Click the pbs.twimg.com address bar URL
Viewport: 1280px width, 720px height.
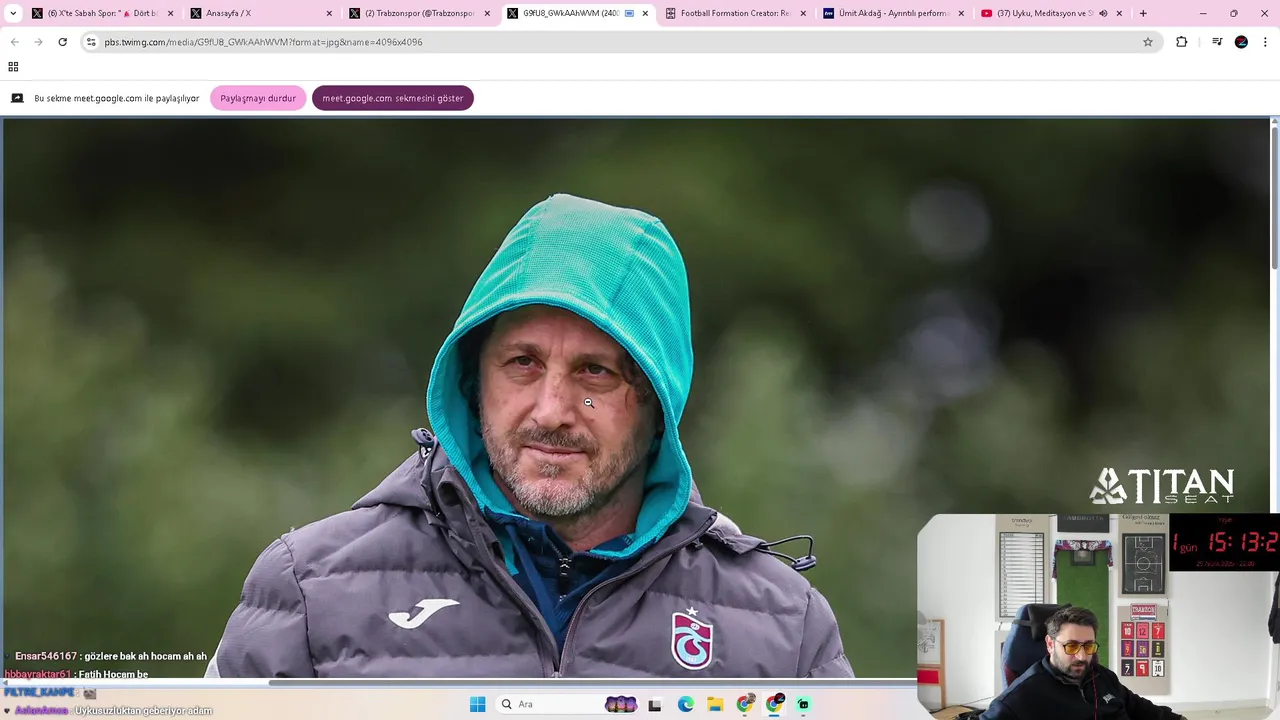point(263,42)
